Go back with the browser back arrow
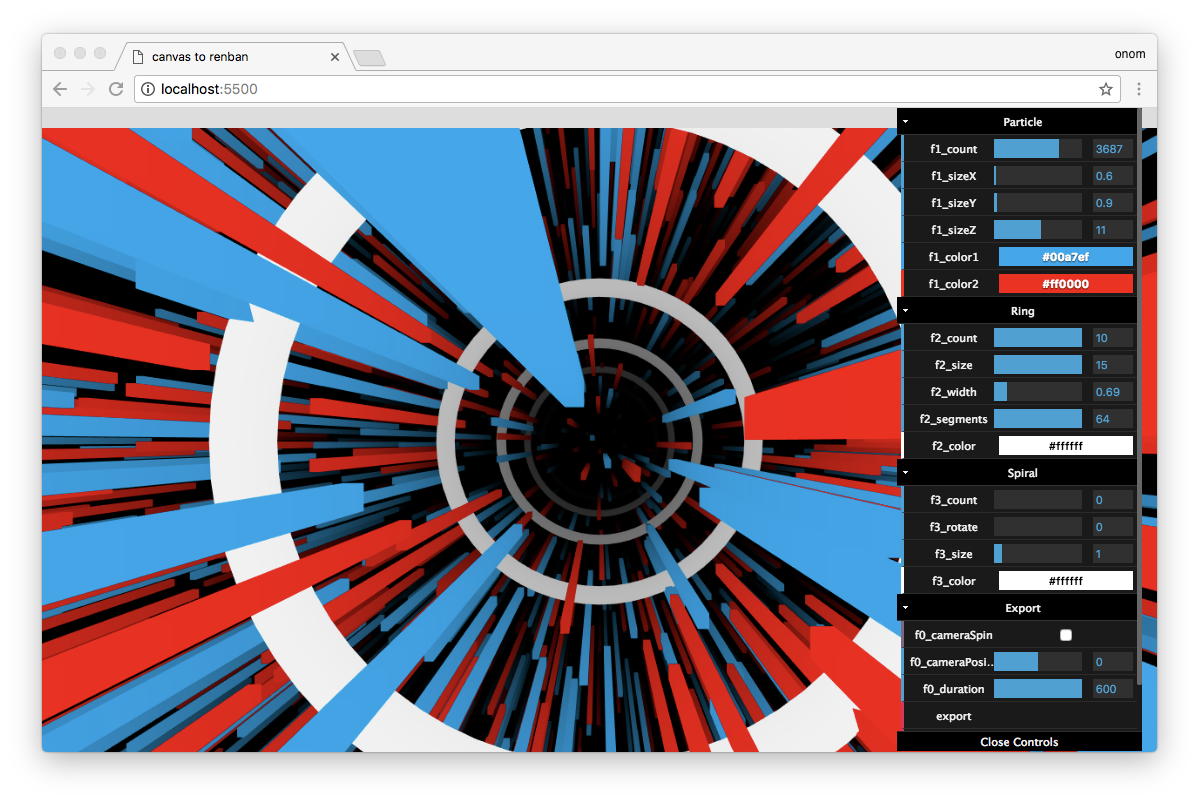 pyautogui.click(x=60, y=89)
